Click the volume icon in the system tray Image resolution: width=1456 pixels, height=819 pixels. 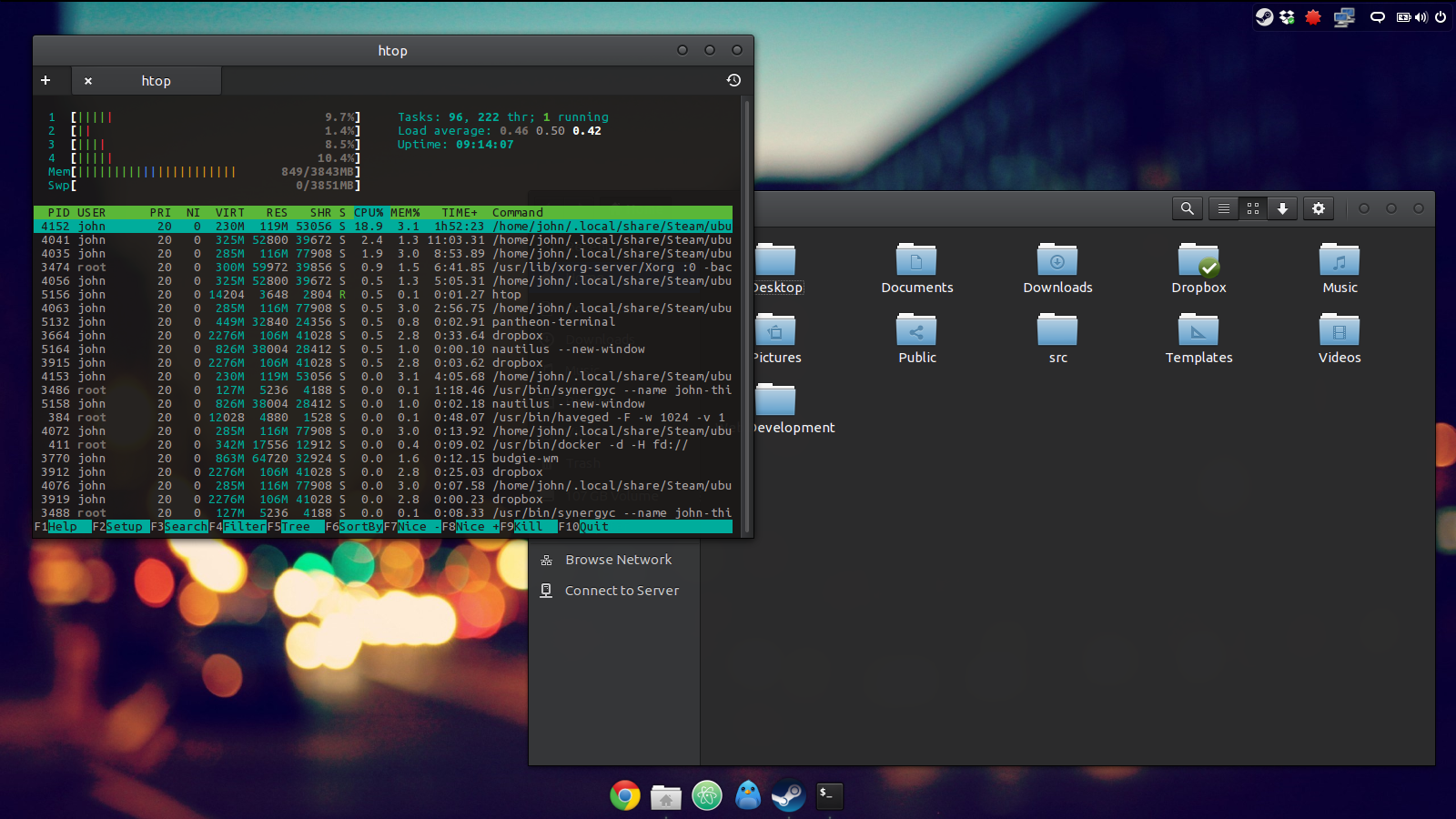(x=1421, y=16)
